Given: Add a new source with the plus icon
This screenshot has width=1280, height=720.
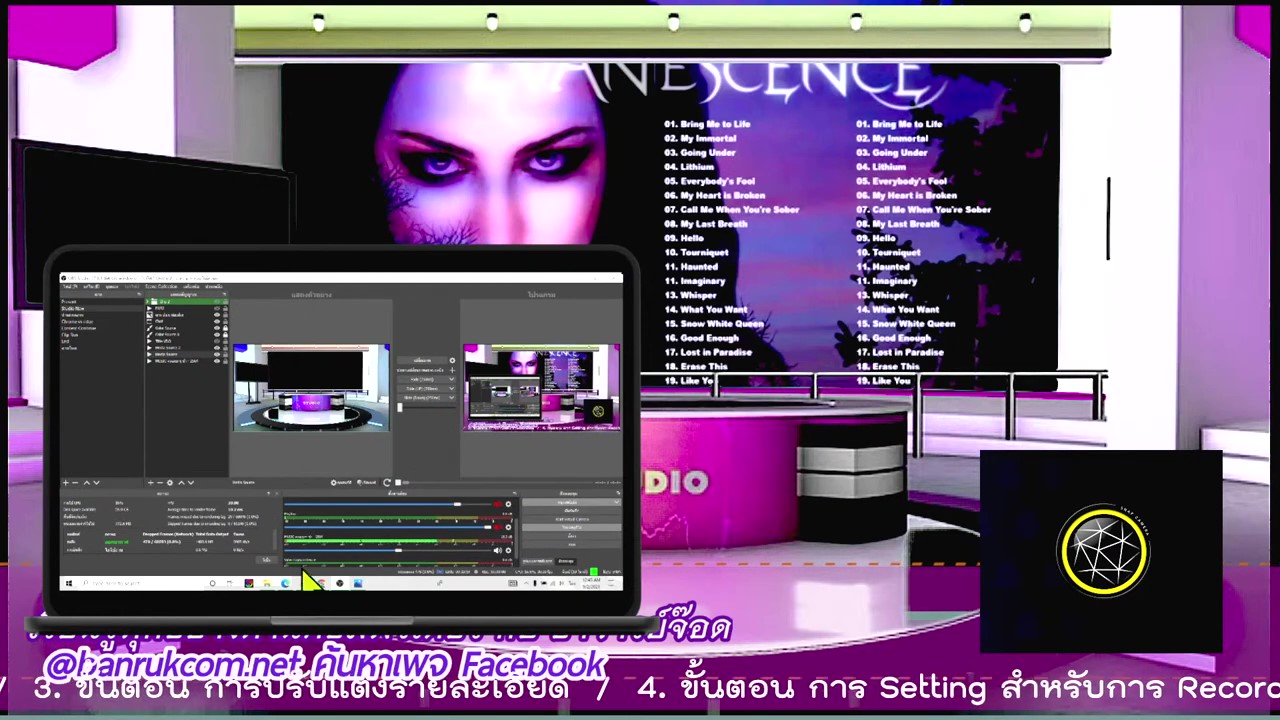Looking at the screenshot, I should tap(151, 483).
